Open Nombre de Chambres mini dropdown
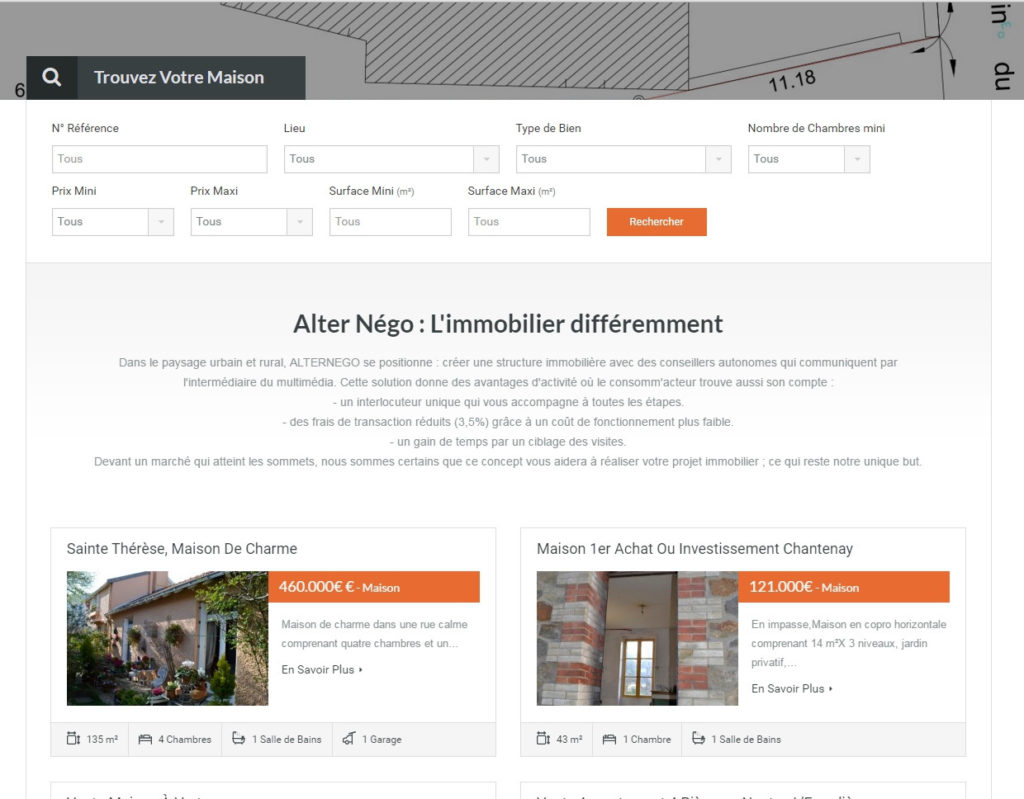The width and height of the screenshot is (1024, 799). click(x=808, y=159)
